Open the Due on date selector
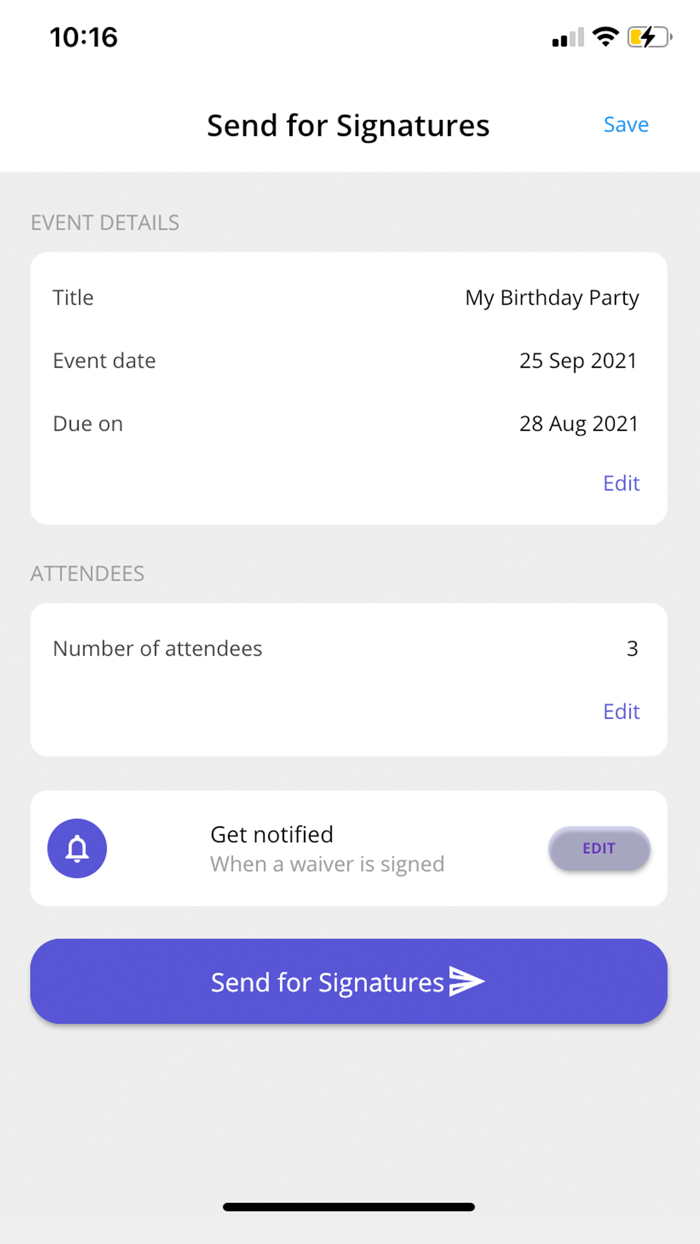This screenshot has height=1244, width=700. coord(578,423)
